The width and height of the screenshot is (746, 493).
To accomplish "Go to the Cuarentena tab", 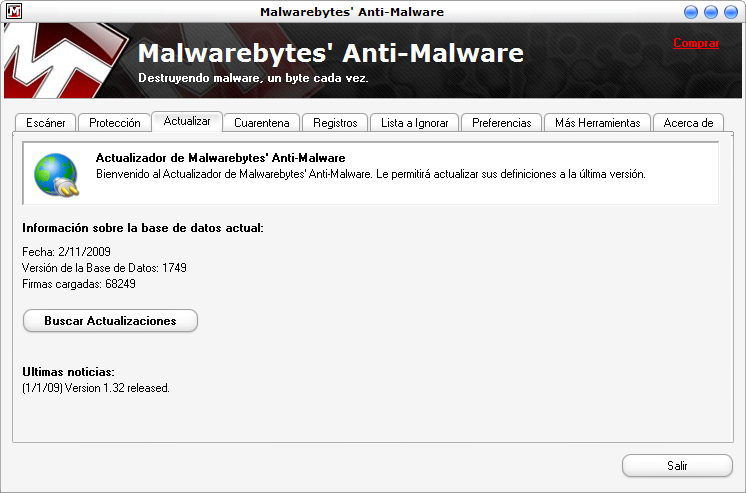I will tap(261, 123).
